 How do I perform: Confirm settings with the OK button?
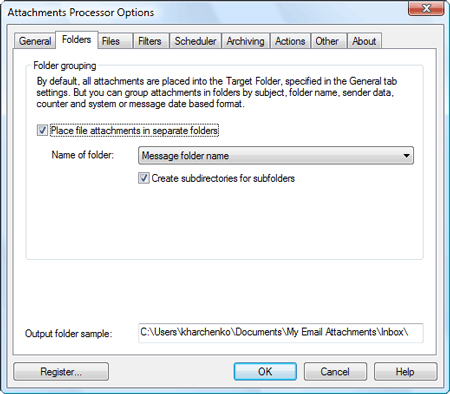265,372
